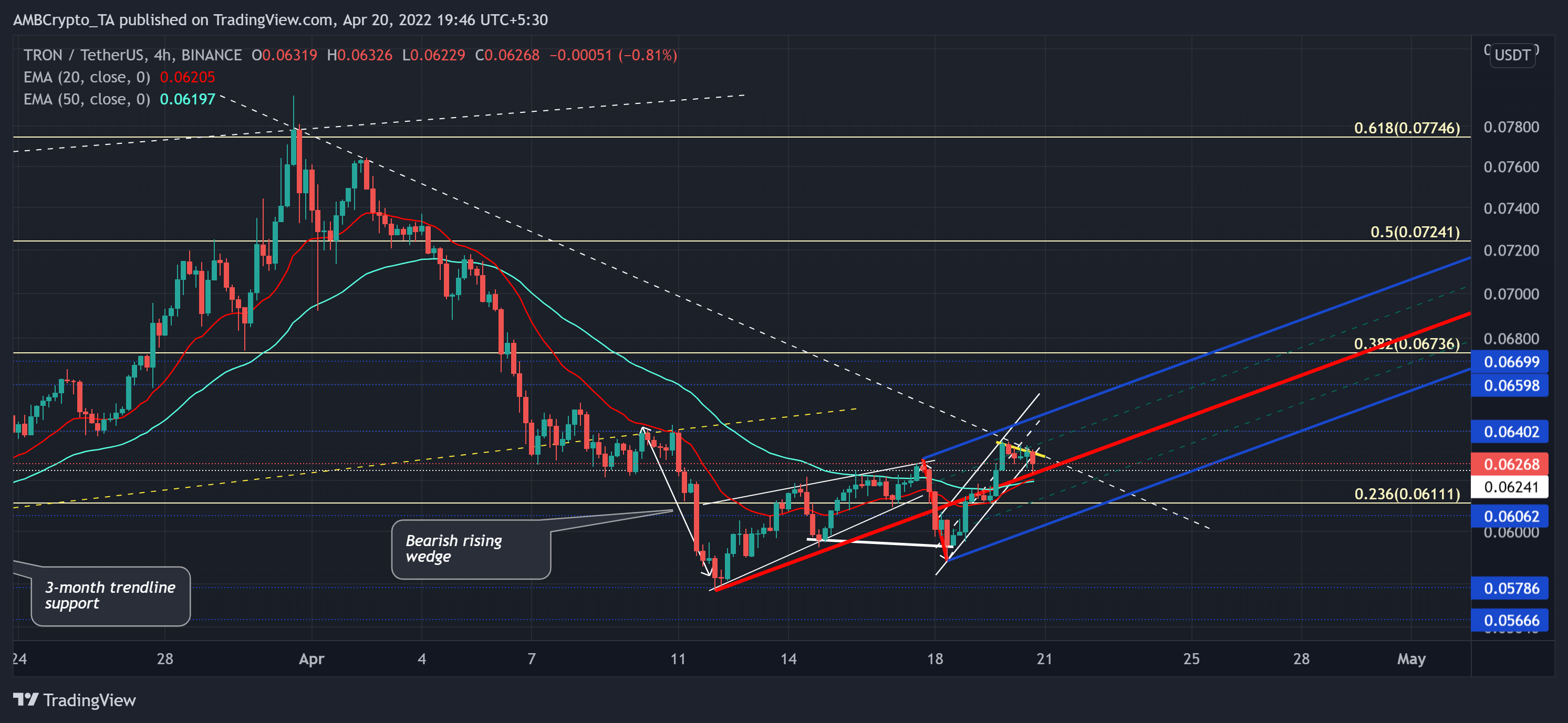
Task: Click the 4 date on time axis
Action: click(422, 658)
